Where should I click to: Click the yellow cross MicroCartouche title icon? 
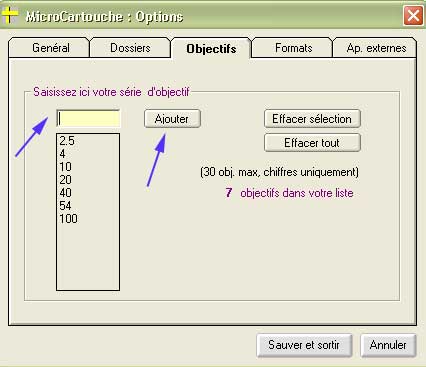(9, 15)
